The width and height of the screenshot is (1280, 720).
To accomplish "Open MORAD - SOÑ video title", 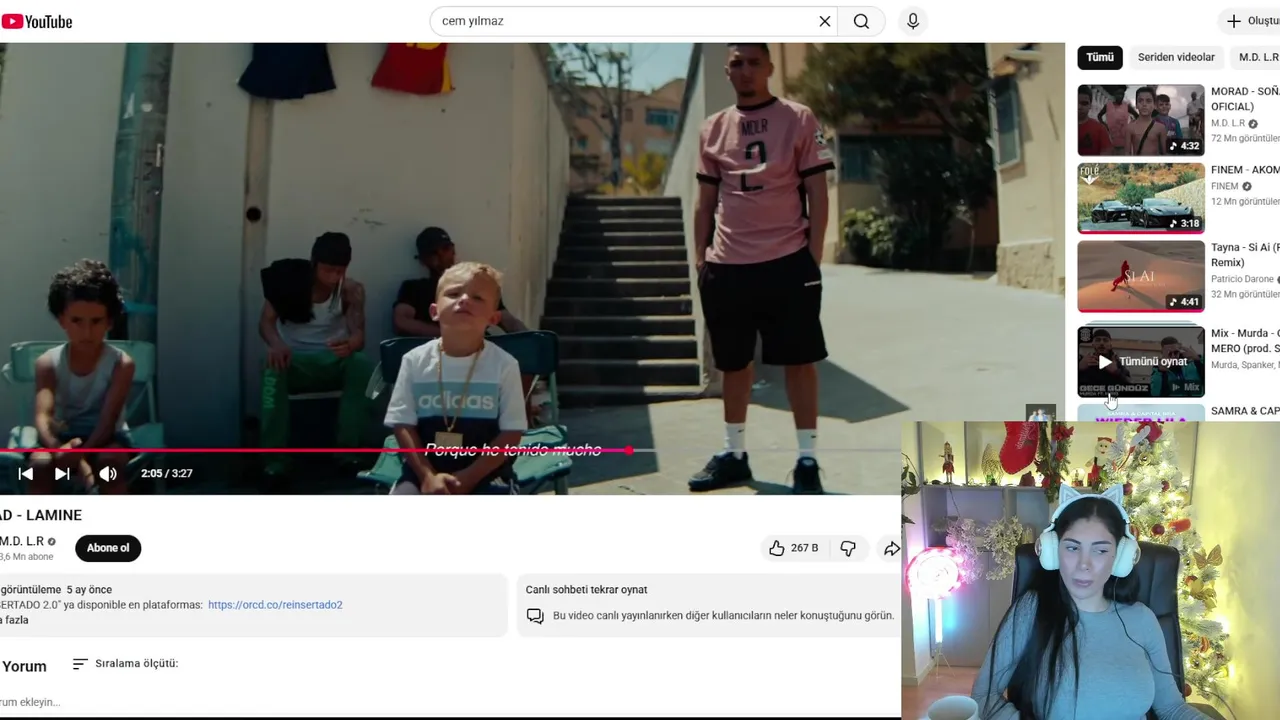I will coord(1245,98).
